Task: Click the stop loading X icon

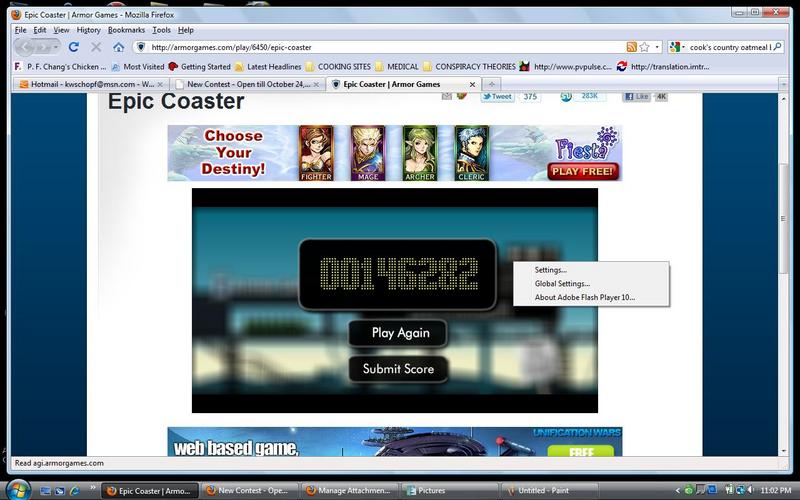Action: click(96, 47)
